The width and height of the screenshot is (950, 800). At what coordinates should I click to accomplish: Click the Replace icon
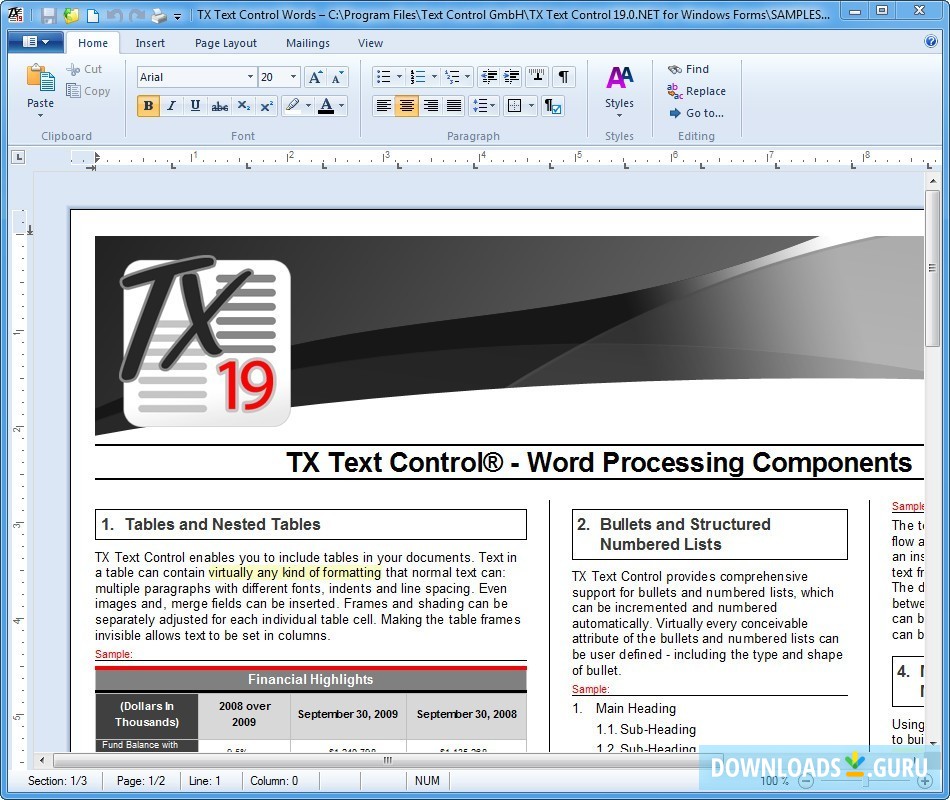[x=697, y=91]
